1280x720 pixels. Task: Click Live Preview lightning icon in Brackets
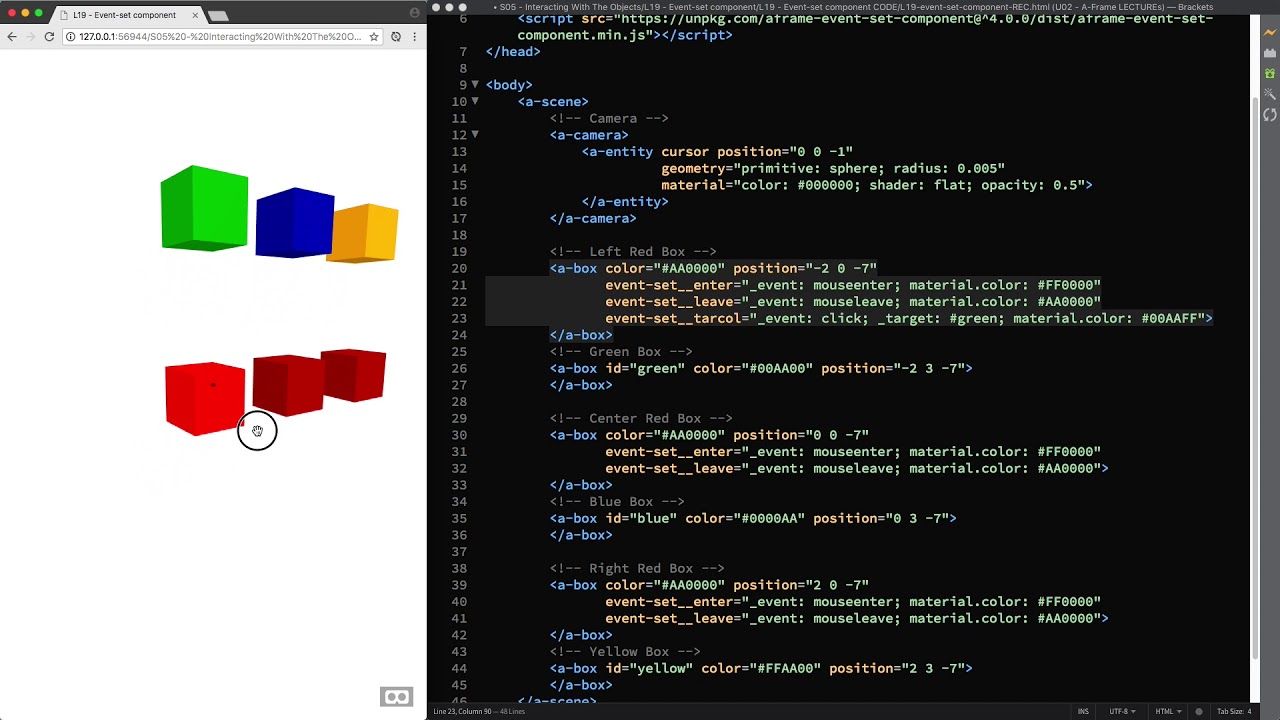pos(1270,32)
